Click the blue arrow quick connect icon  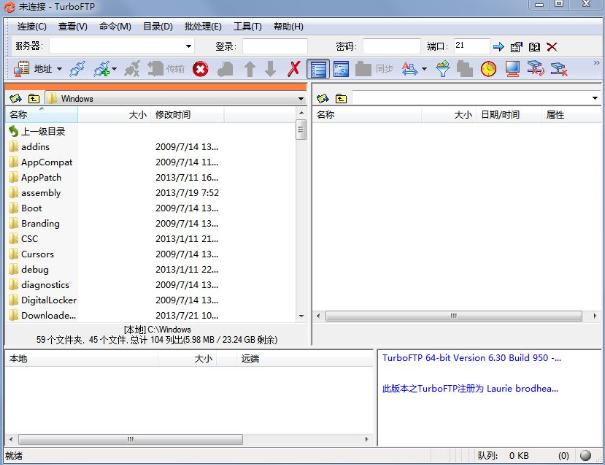click(x=498, y=47)
